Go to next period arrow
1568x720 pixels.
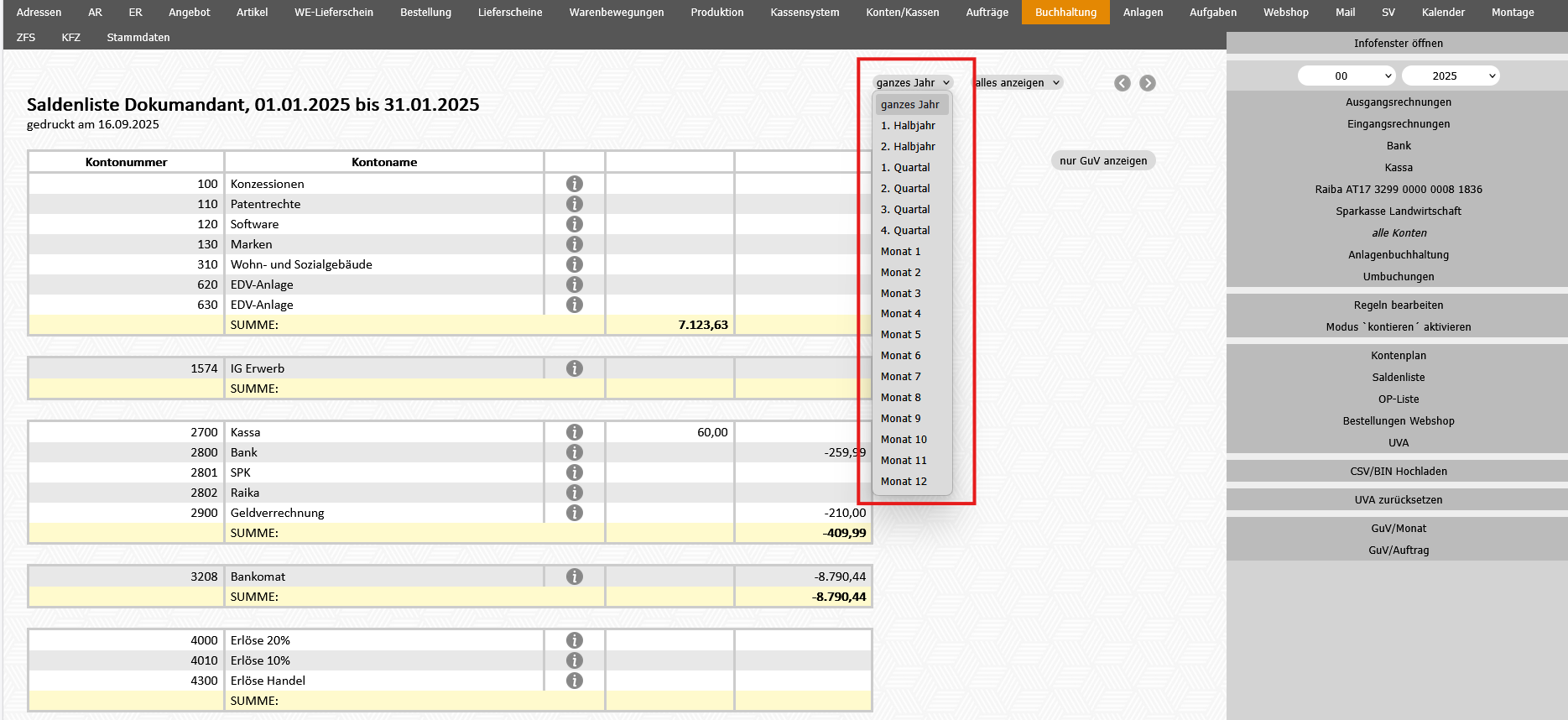coord(1148,83)
